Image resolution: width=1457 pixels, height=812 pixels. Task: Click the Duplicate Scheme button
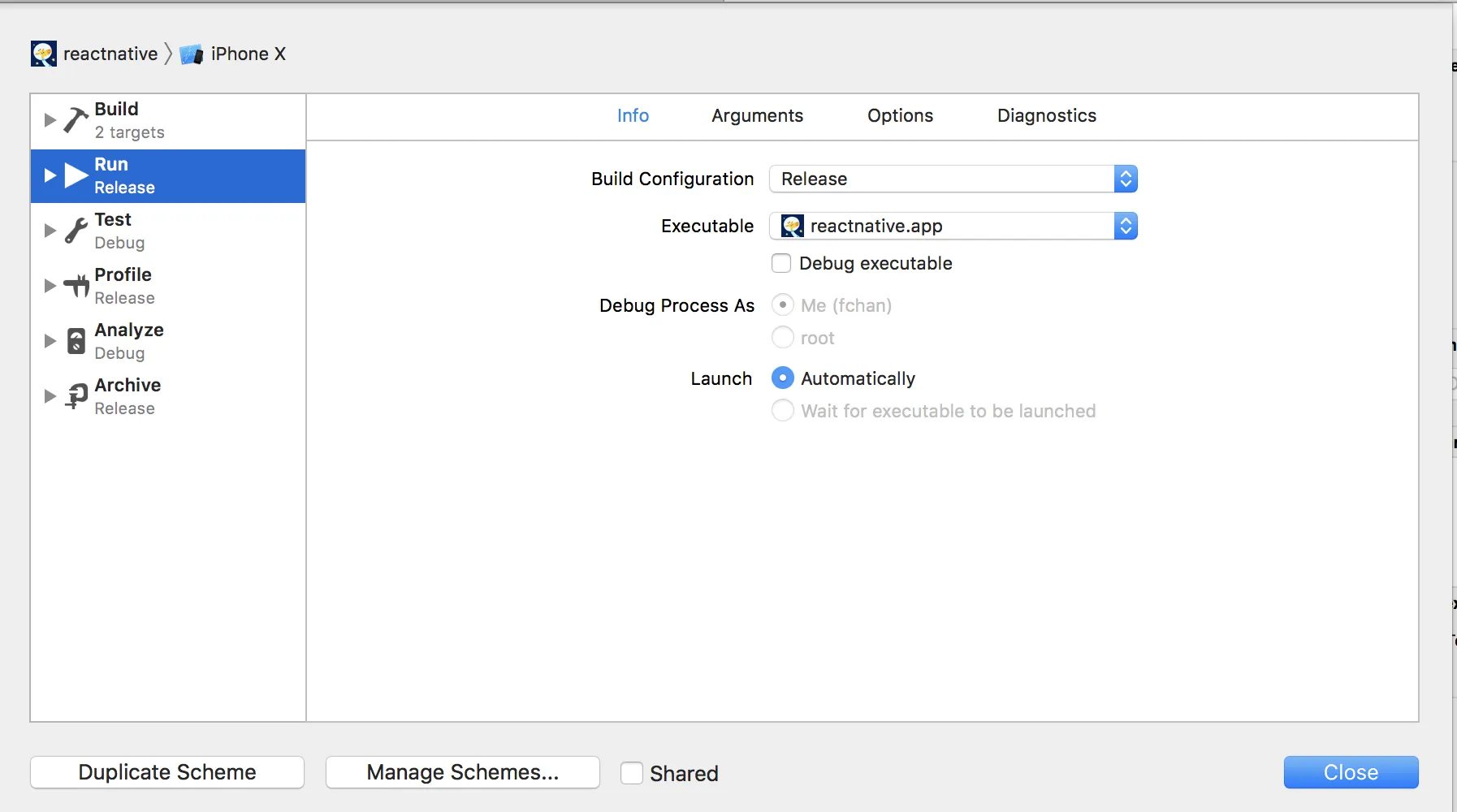click(167, 772)
